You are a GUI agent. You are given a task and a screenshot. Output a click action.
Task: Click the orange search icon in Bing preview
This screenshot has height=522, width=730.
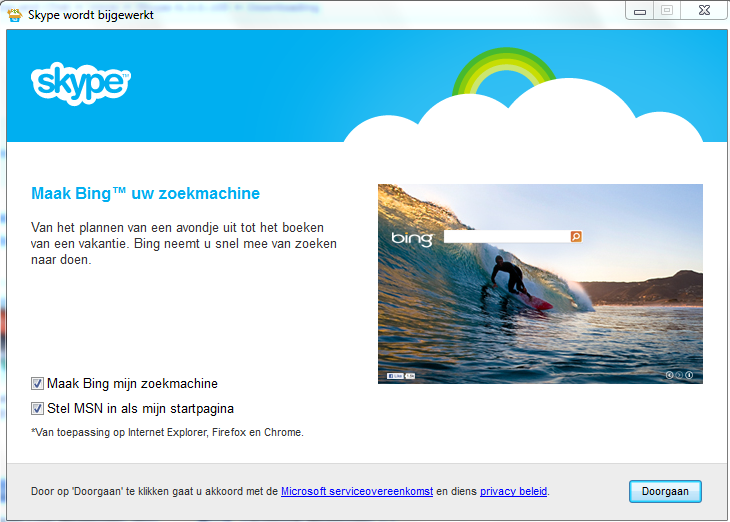coord(576,237)
